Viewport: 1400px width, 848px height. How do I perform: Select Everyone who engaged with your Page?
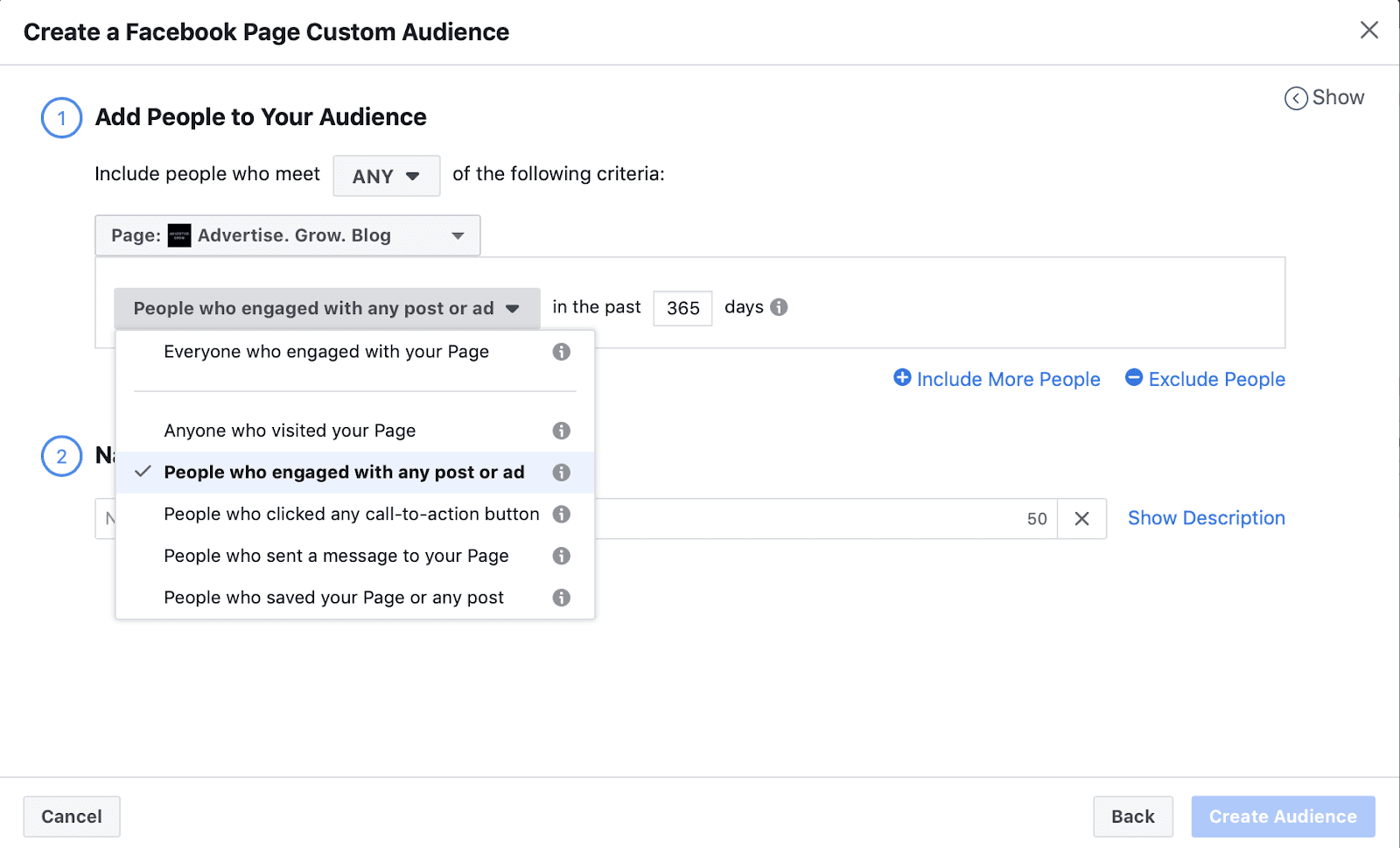tap(355, 352)
